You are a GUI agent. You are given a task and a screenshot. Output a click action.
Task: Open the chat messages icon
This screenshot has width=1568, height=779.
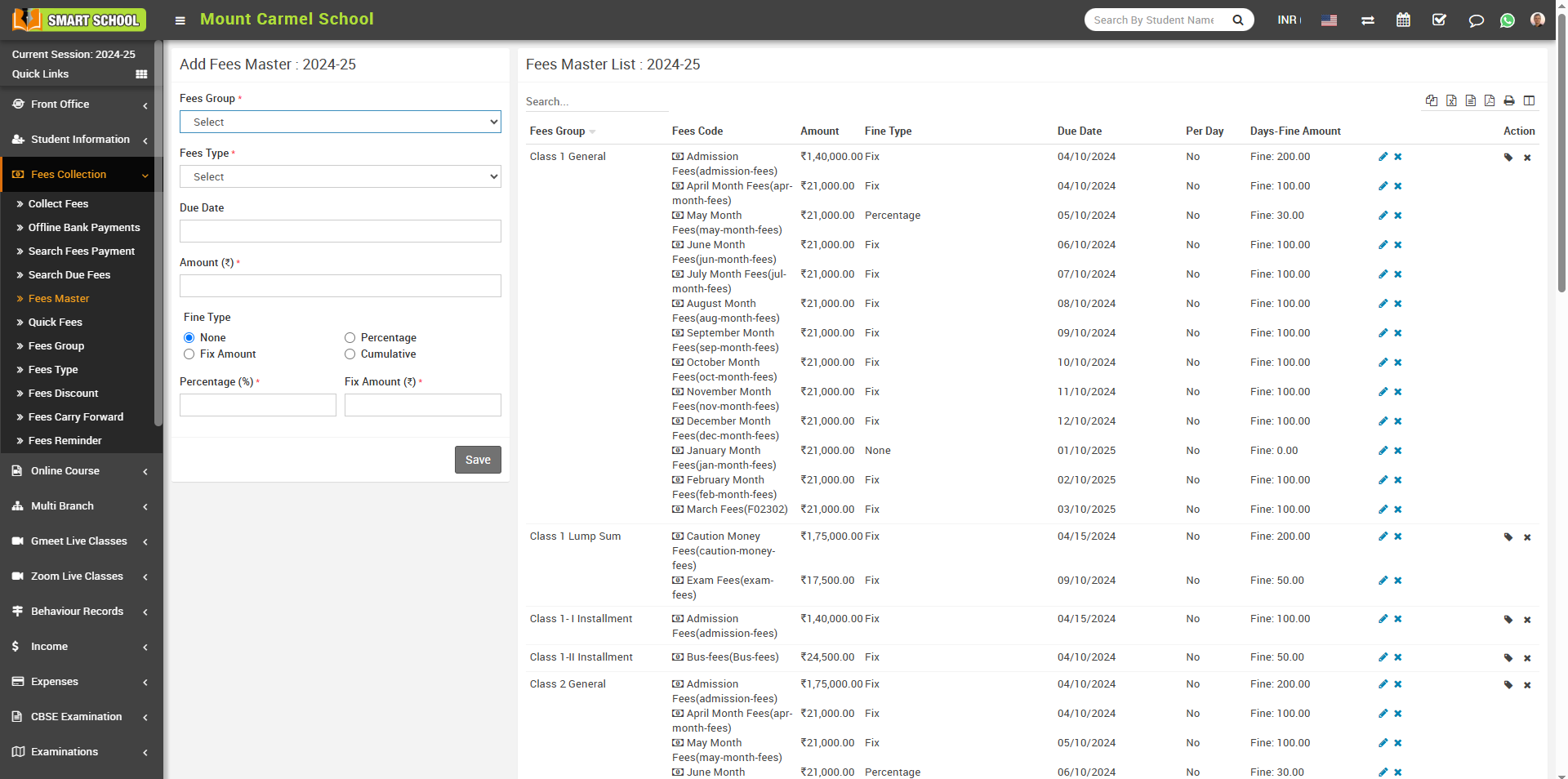tap(1475, 20)
